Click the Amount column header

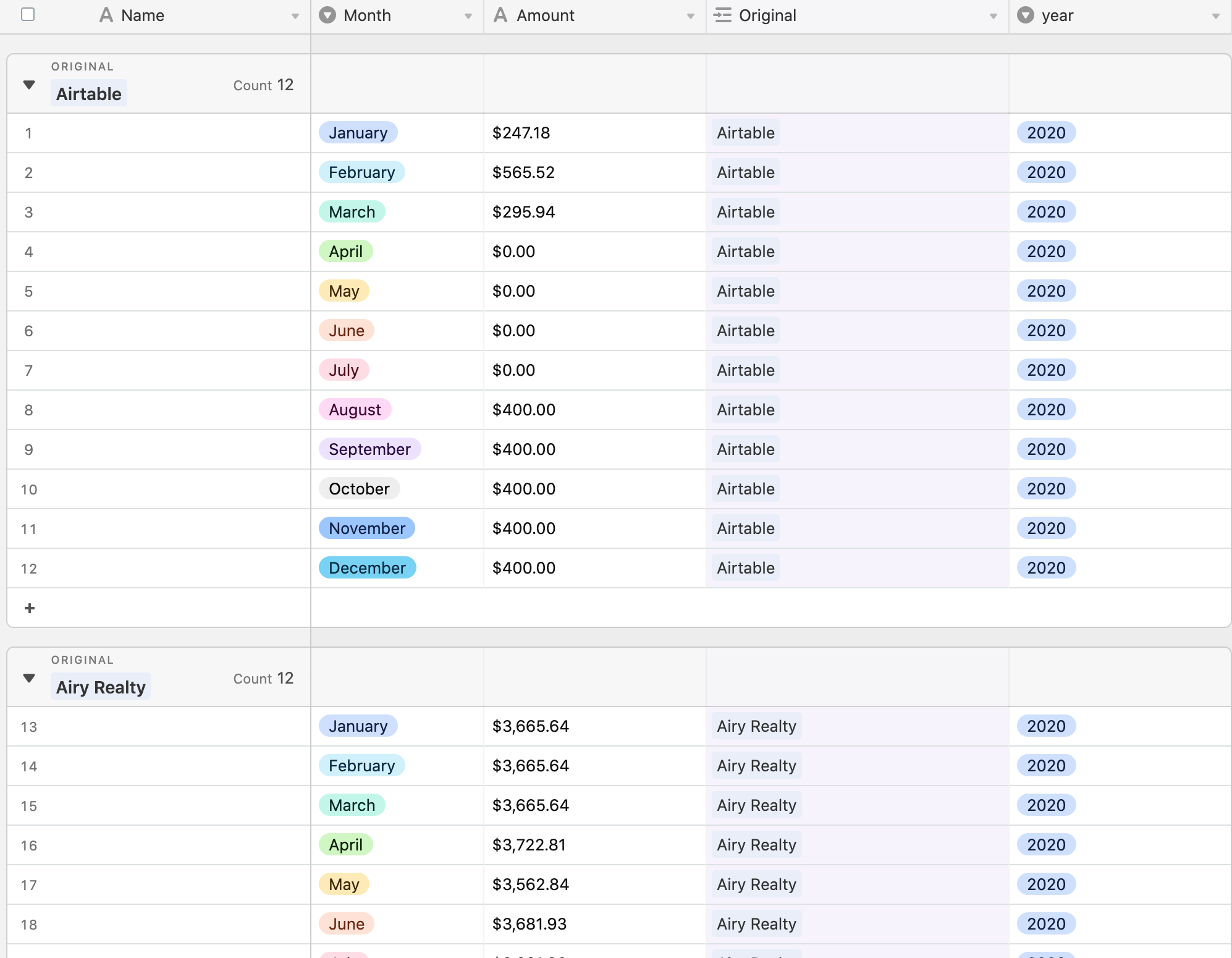point(595,17)
